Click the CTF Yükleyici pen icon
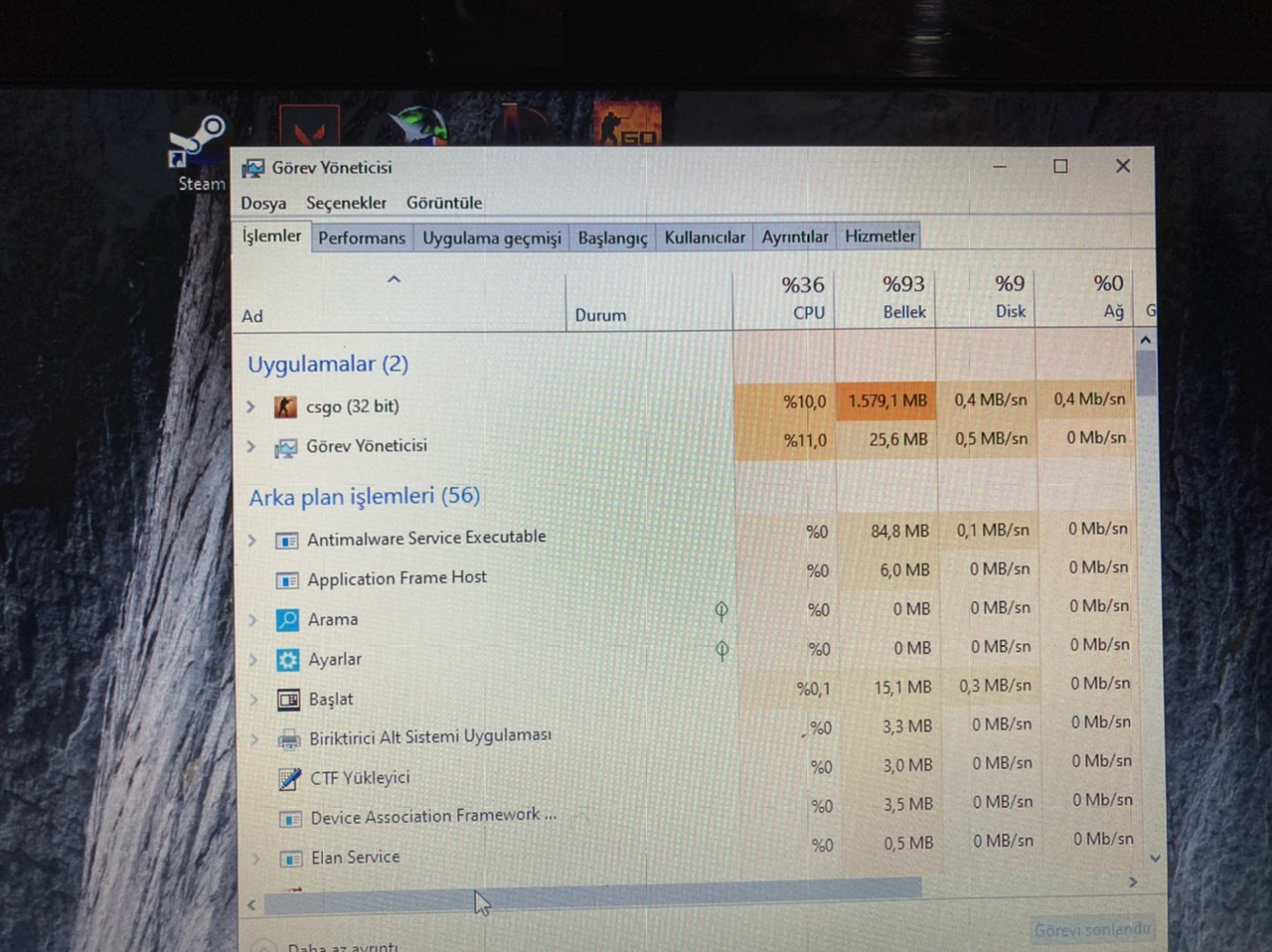1272x952 pixels. tap(289, 779)
